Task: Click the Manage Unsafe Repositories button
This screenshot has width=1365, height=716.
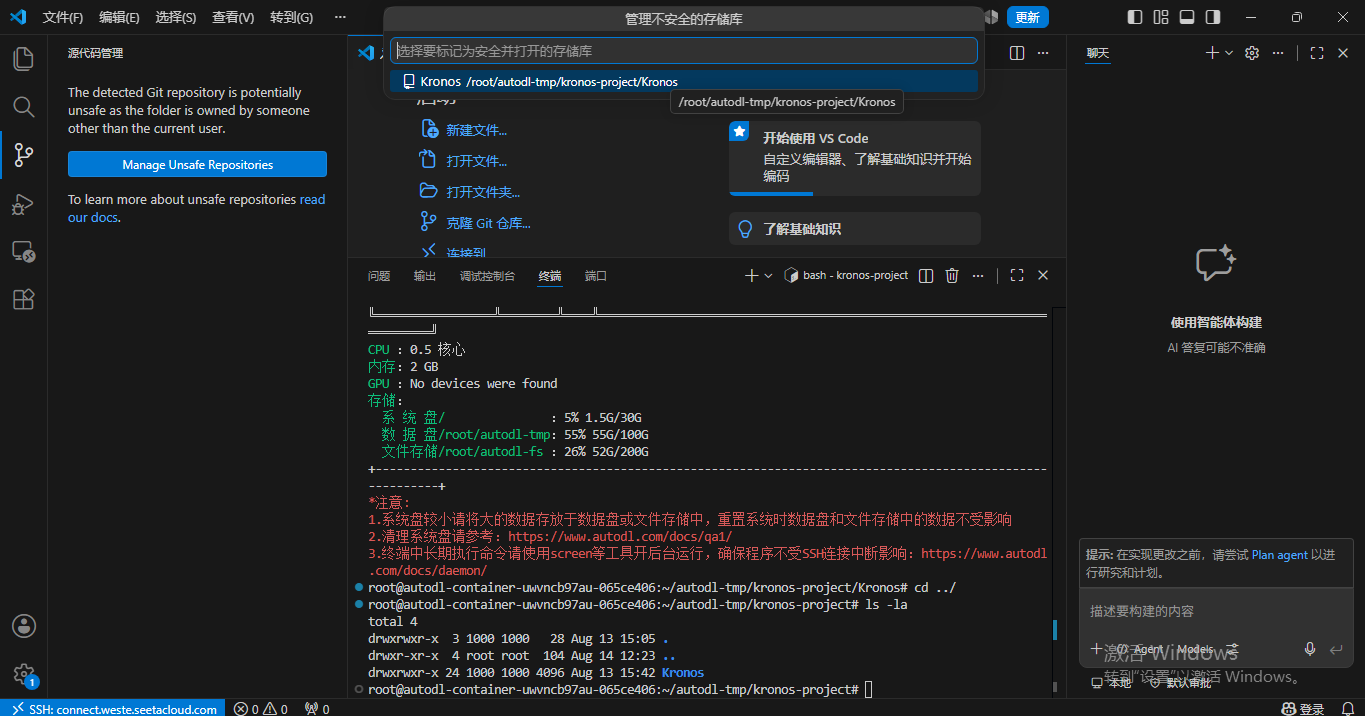Action: [x=197, y=164]
